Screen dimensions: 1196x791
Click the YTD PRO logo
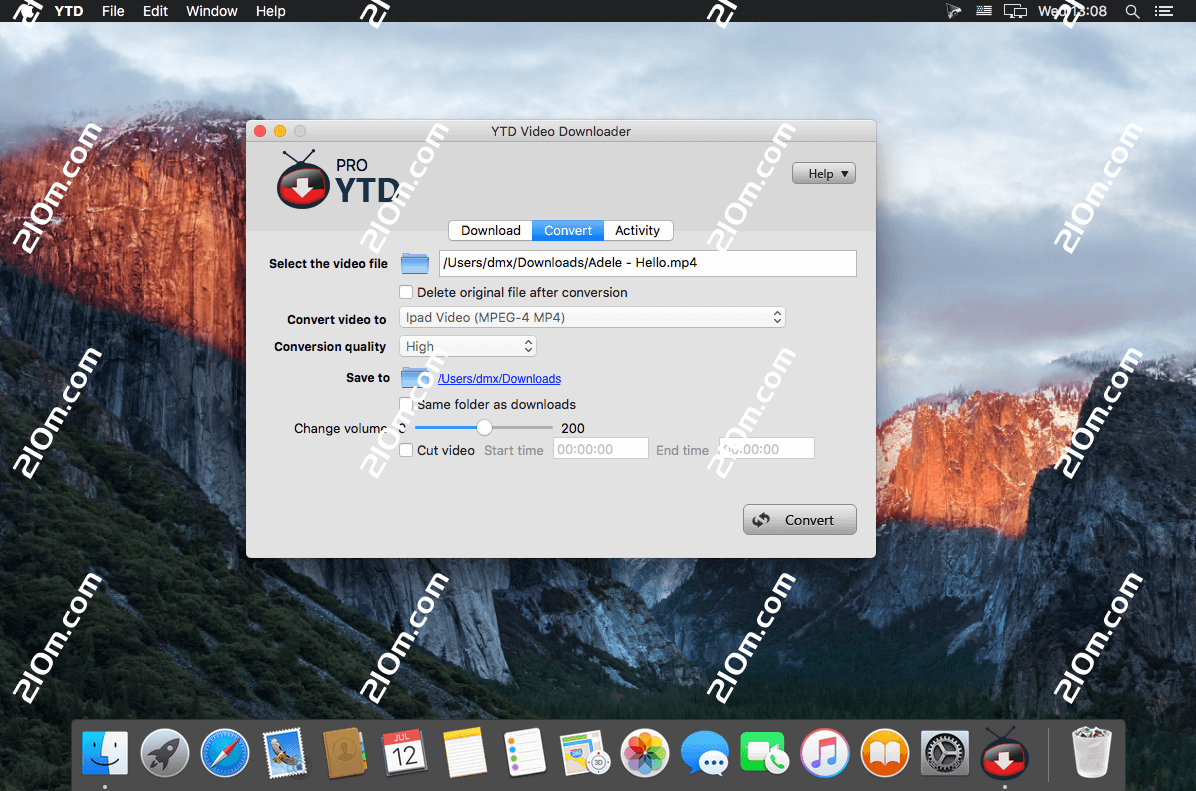(338, 180)
